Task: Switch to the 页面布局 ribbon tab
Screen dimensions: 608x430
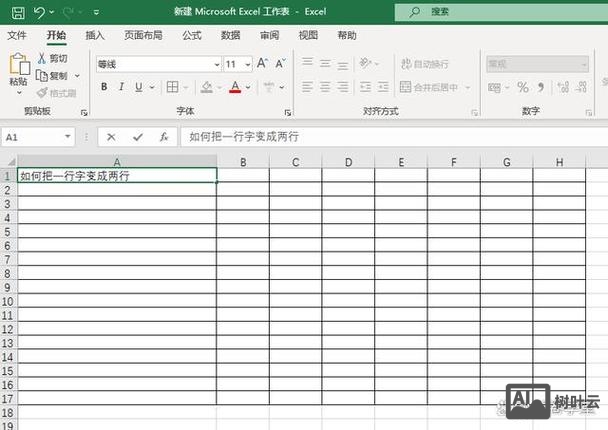Action: 143,35
